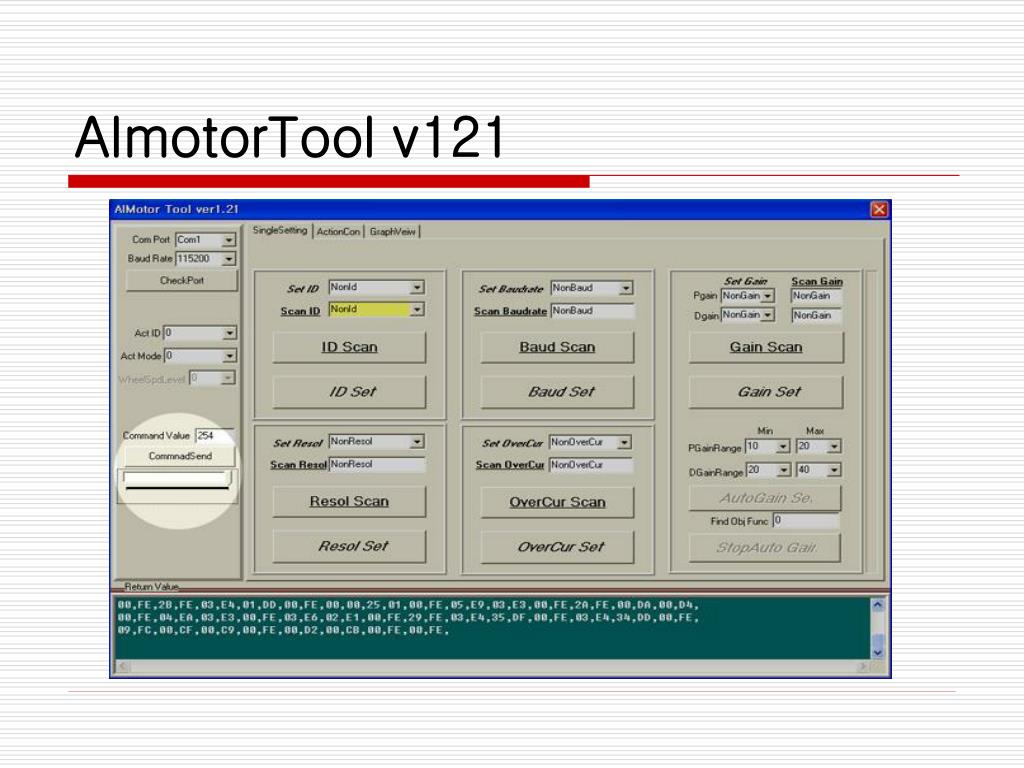Click the Baud Set button
The width and height of the screenshot is (1024, 768).
click(557, 392)
